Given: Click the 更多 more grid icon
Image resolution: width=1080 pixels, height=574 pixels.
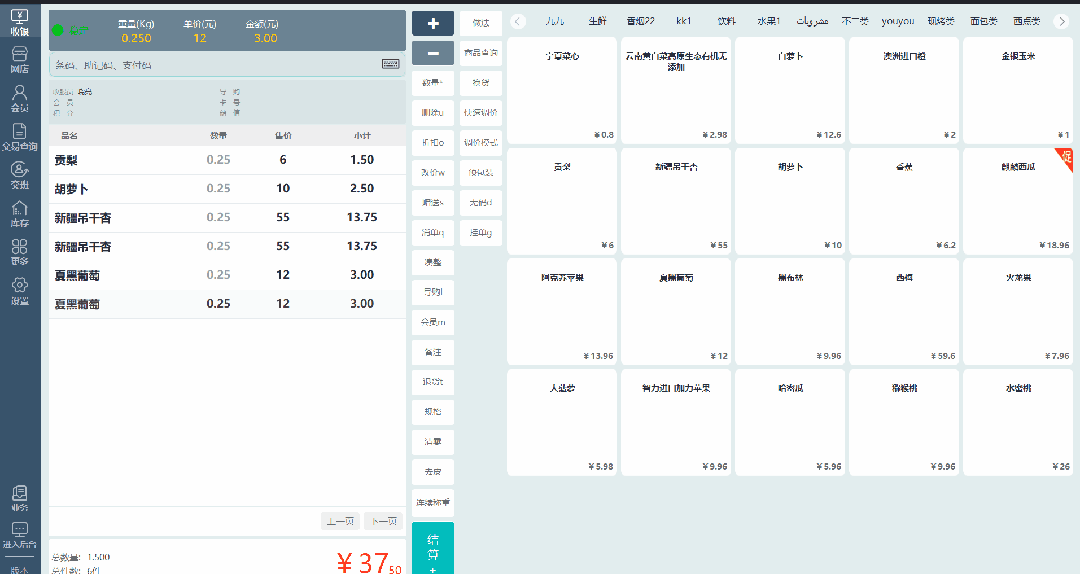Looking at the screenshot, I should click(19, 252).
